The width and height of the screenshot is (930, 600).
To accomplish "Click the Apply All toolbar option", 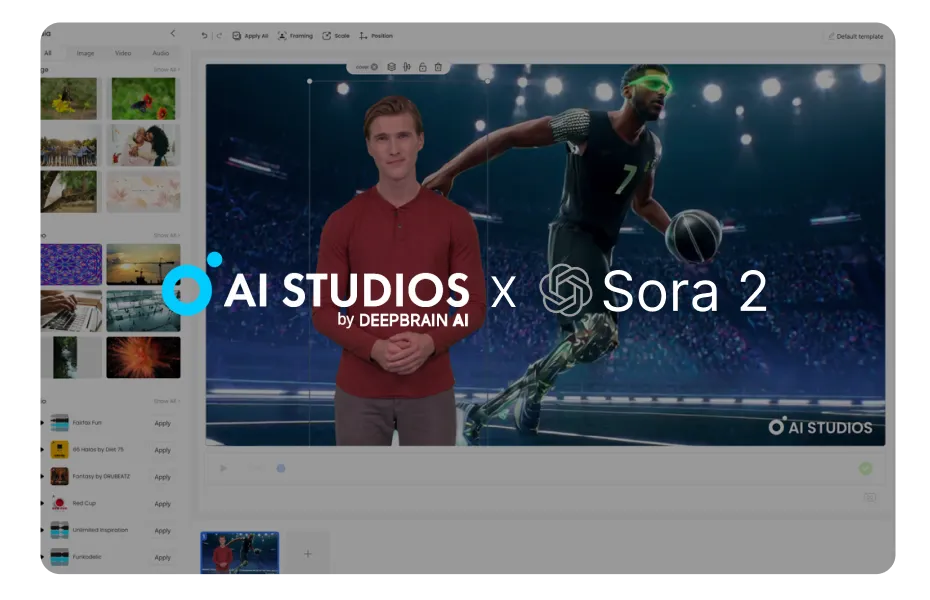I will (x=250, y=36).
